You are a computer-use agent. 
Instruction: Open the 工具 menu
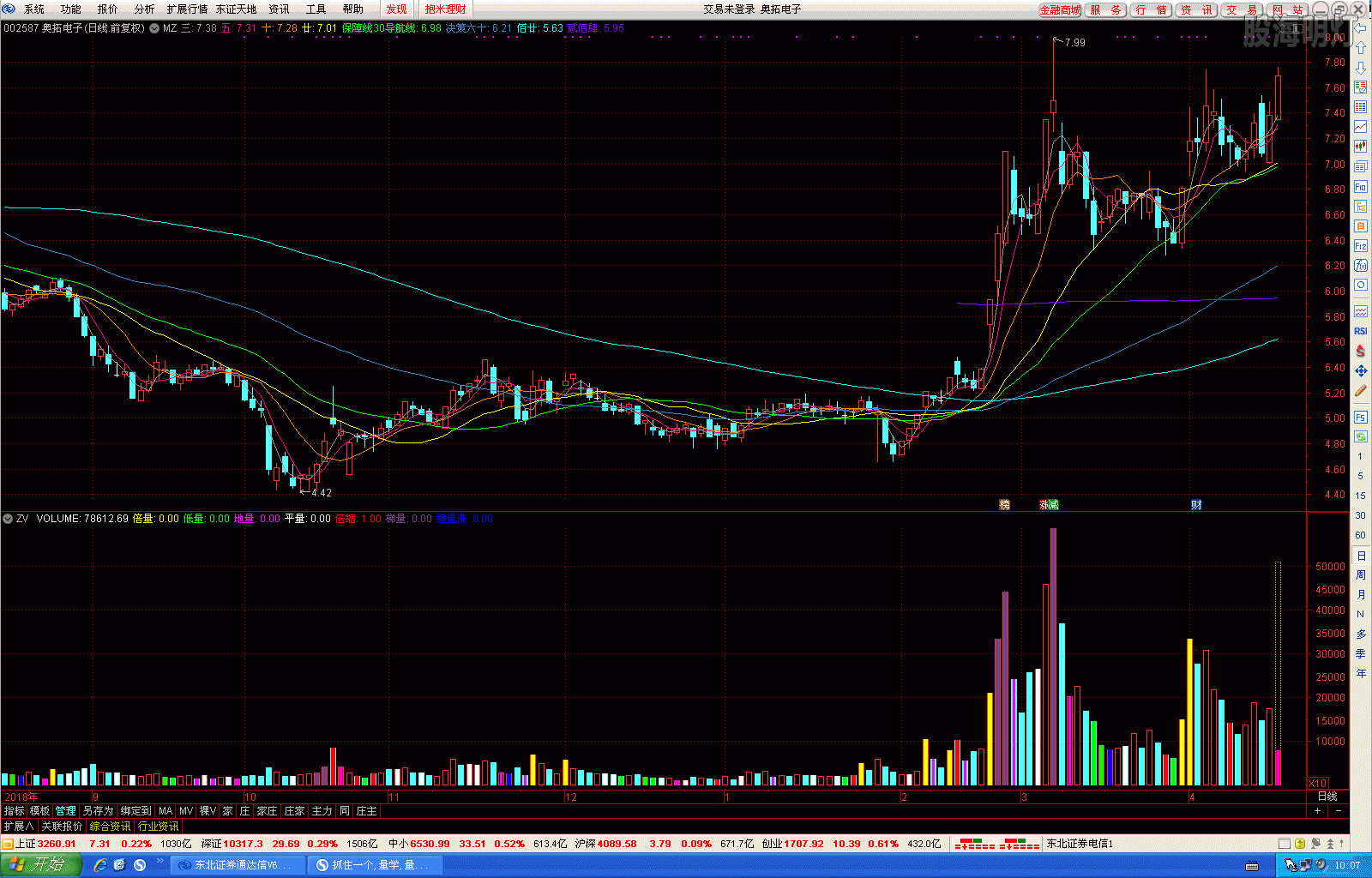(x=316, y=9)
